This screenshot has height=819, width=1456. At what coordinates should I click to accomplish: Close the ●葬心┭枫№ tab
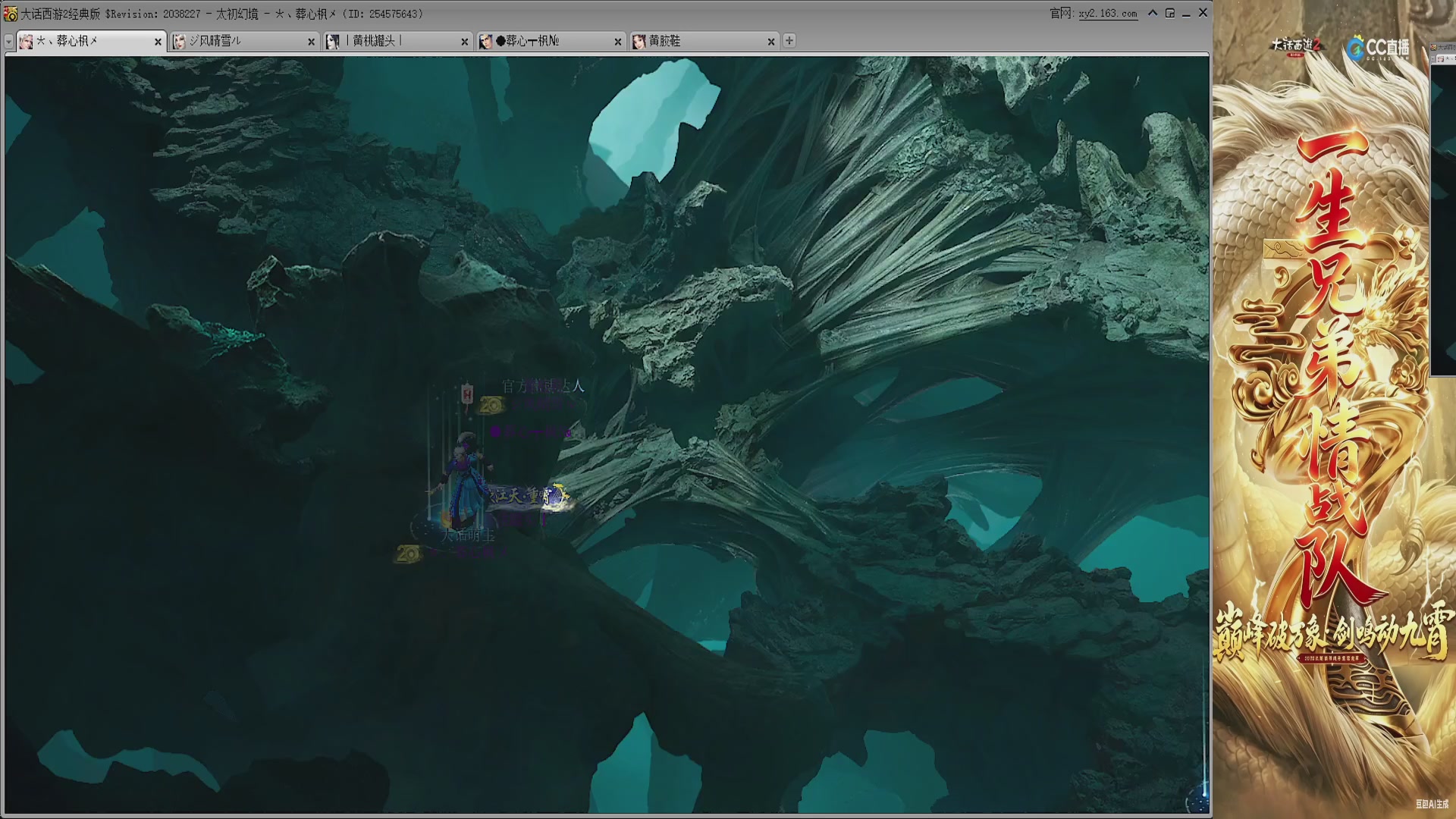coord(617,42)
